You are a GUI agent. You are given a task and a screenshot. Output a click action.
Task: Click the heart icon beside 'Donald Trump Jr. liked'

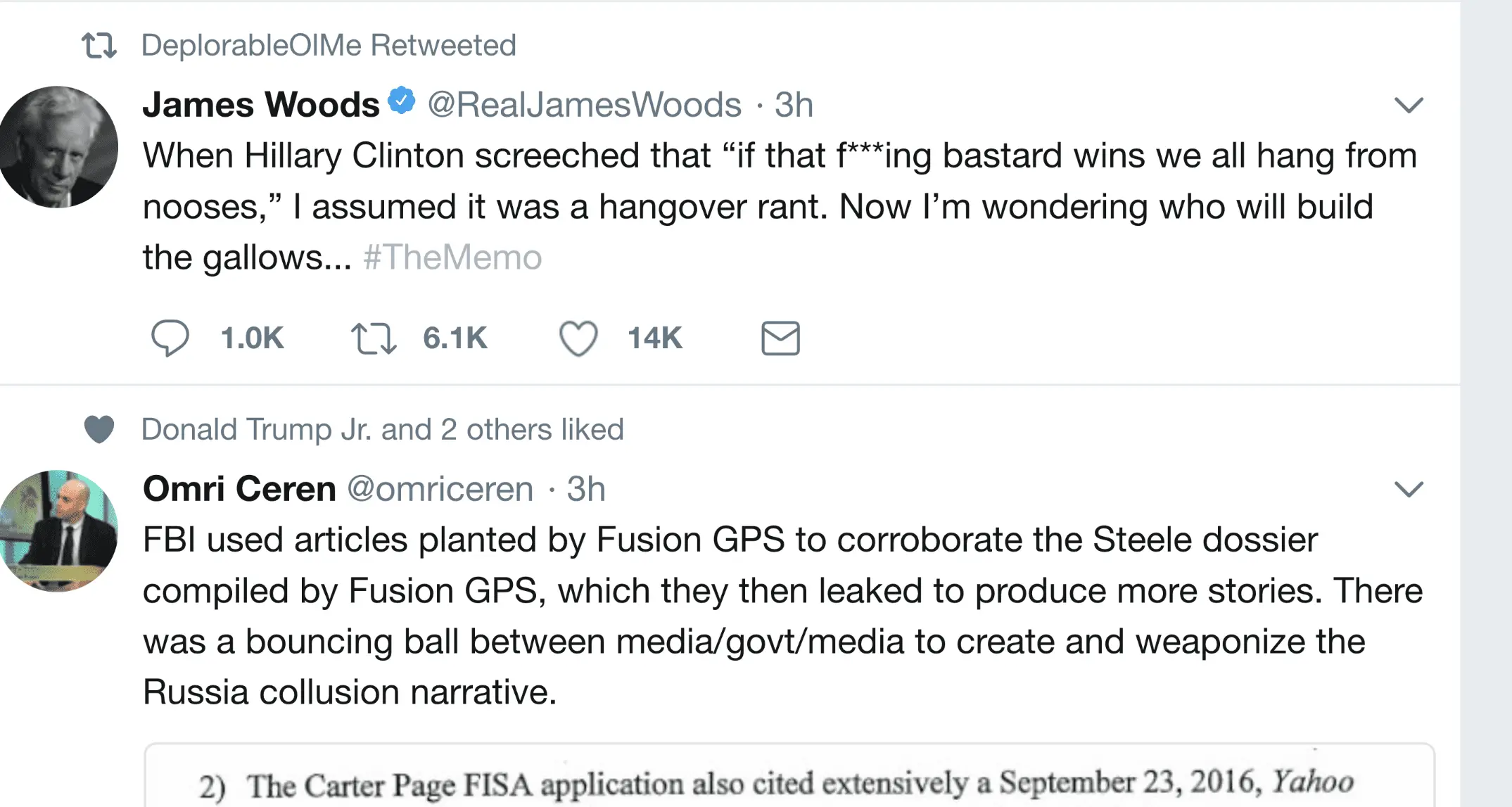(99, 429)
